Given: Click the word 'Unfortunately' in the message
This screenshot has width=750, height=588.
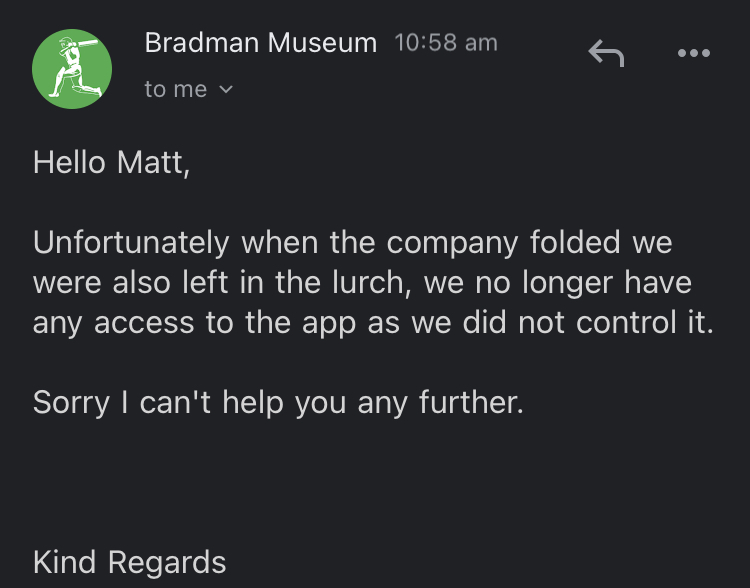Looking at the screenshot, I should click(x=131, y=243).
